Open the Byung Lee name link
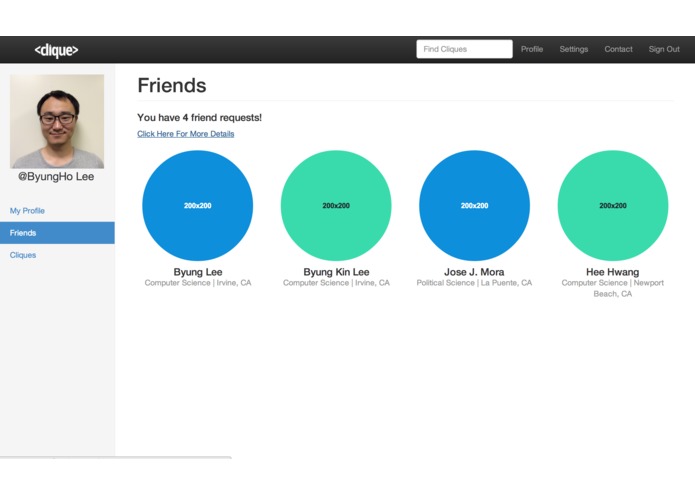 click(x=198, y=272)
